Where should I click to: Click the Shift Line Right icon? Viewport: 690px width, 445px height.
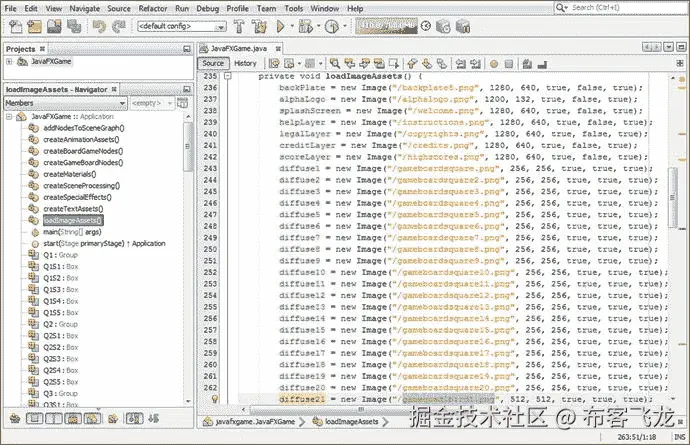pyautogui.click(x=475, y=64)
